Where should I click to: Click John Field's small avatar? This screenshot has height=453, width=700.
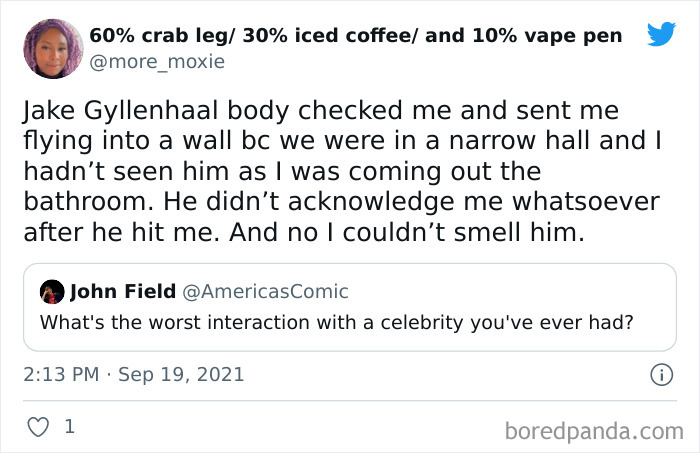pos(51,292)
